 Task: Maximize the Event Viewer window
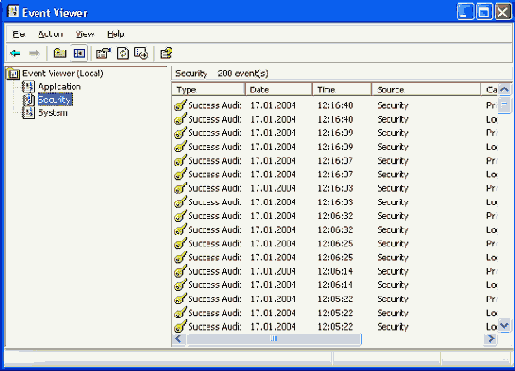click(x=484, y=12)
